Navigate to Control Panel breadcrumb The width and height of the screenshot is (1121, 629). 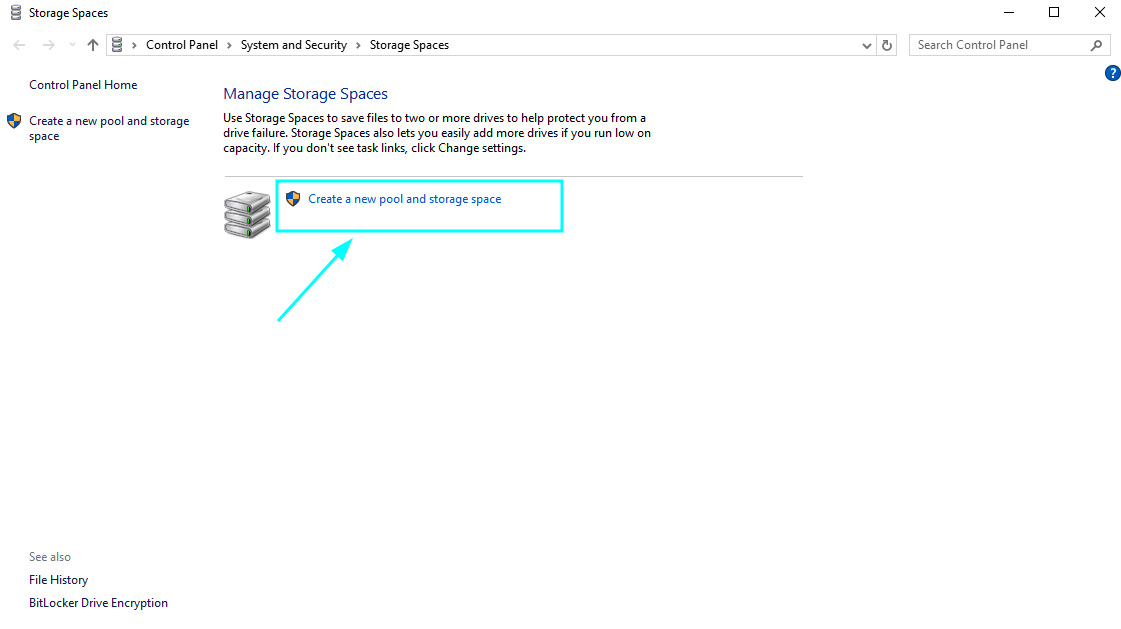(181, 45)
